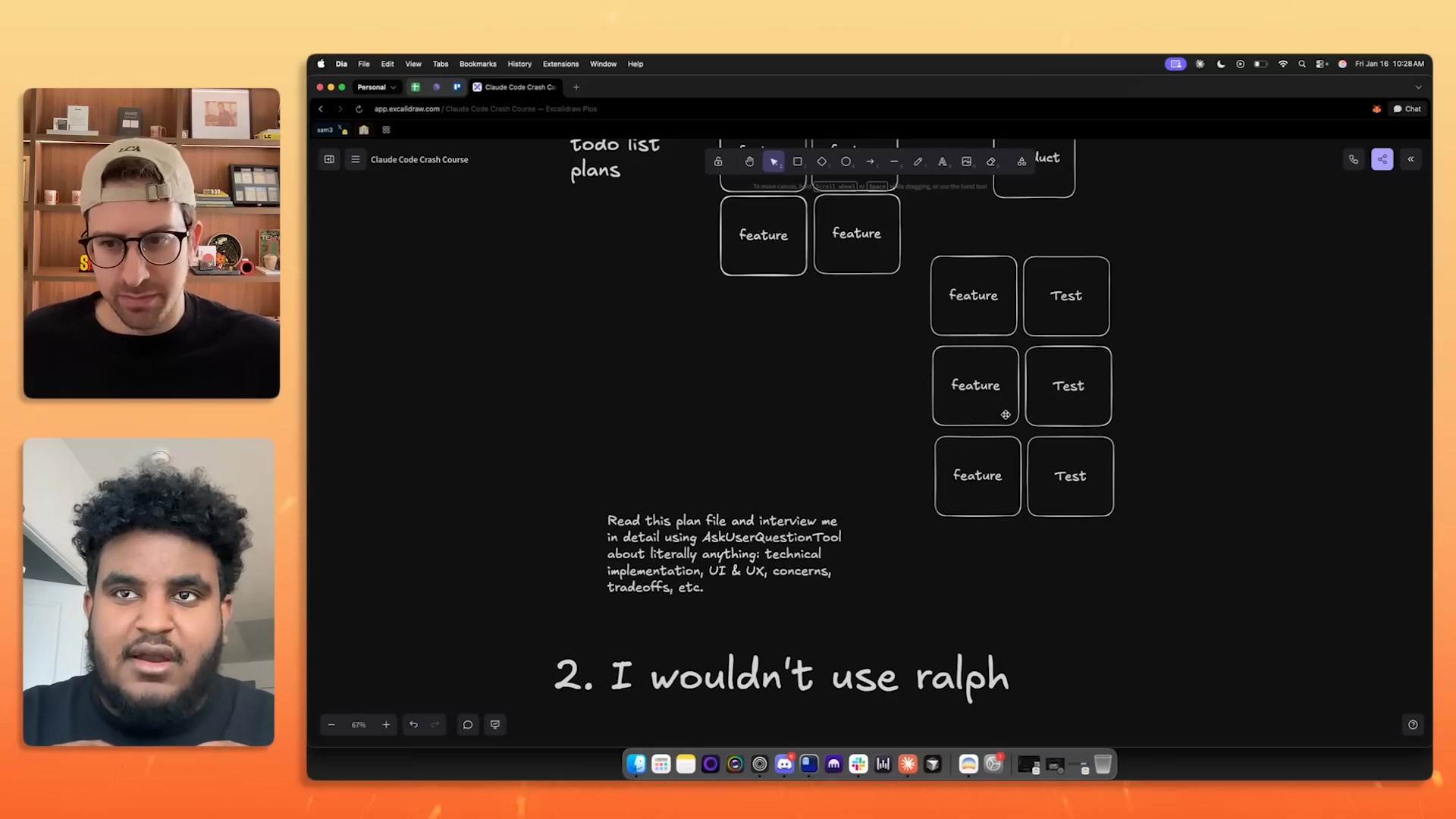Viewport: 1456px width, 819px height.
Task: Open the hamburger main menu
Action: click(x=355, y=159)
